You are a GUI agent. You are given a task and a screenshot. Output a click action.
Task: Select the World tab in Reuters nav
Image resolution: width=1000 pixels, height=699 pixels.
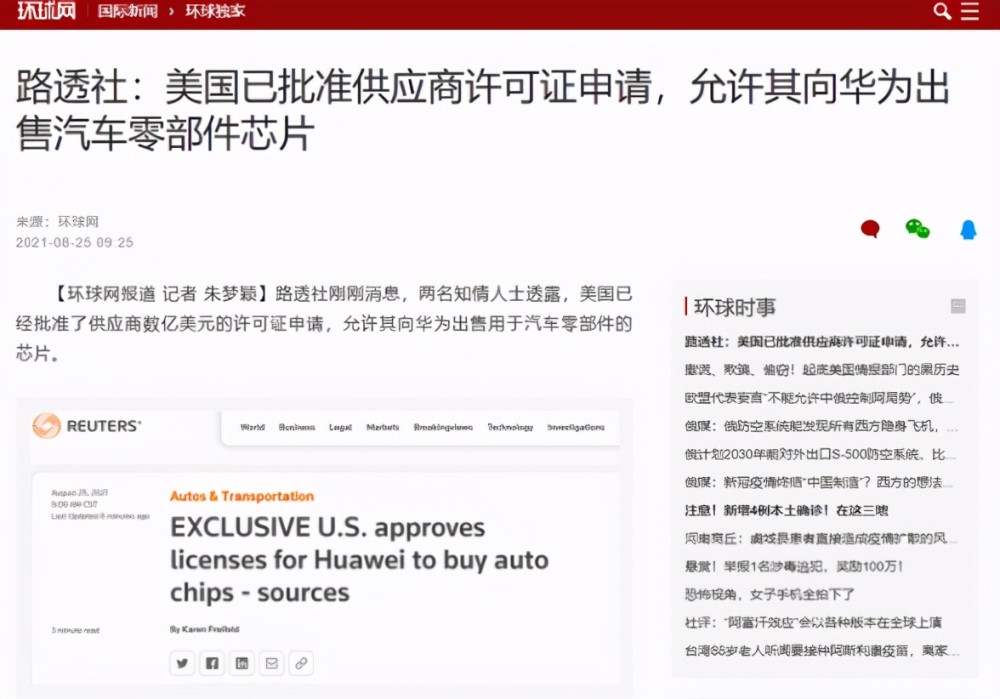(253, 427)
